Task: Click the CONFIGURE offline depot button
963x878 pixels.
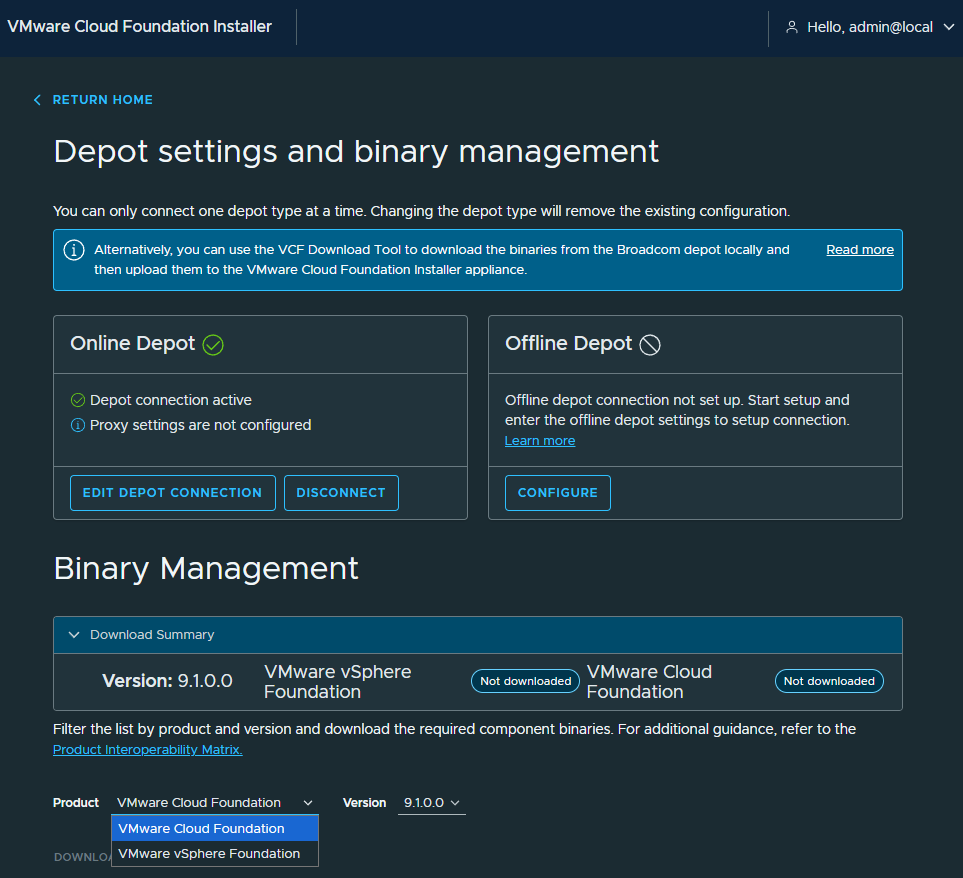Action: click(558, 493)
